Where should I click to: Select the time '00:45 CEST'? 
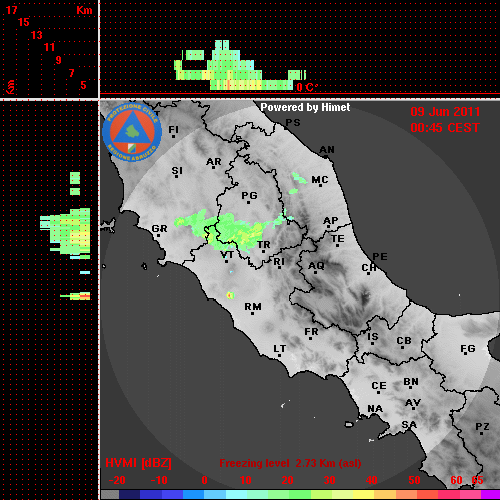tap(445, 128)
